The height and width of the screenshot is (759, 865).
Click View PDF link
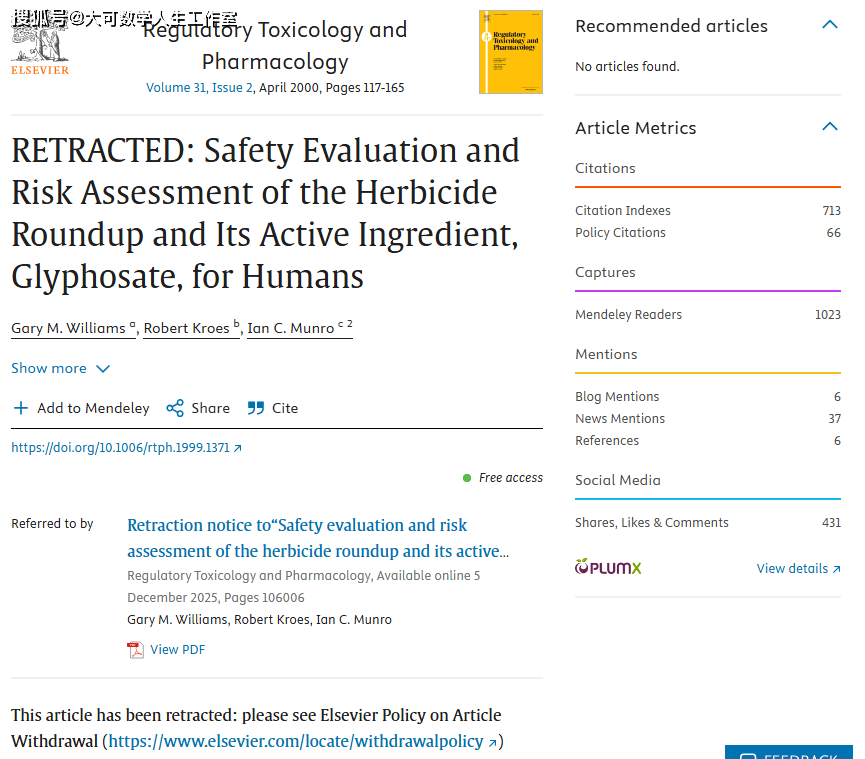177,650
